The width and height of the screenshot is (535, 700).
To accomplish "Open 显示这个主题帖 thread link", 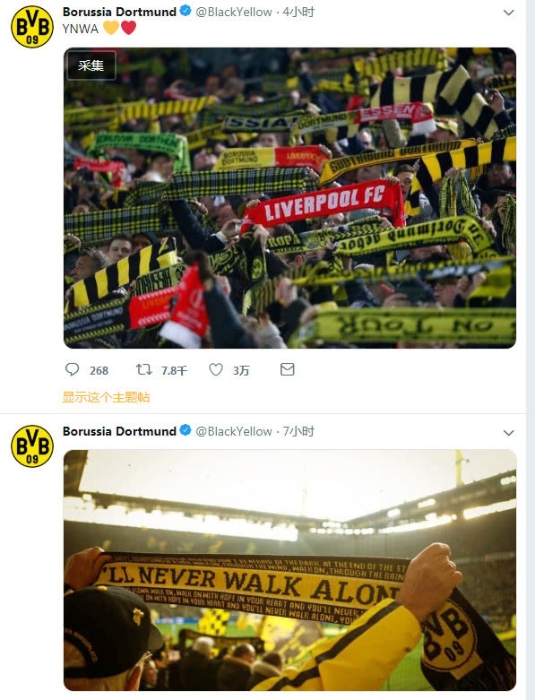I will pos(106,397).
